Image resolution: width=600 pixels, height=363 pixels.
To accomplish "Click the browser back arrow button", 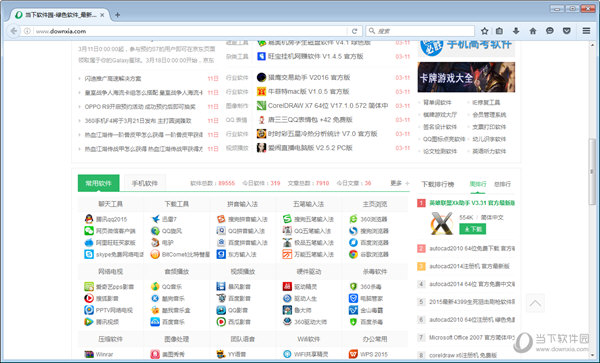I will point(14,31).
